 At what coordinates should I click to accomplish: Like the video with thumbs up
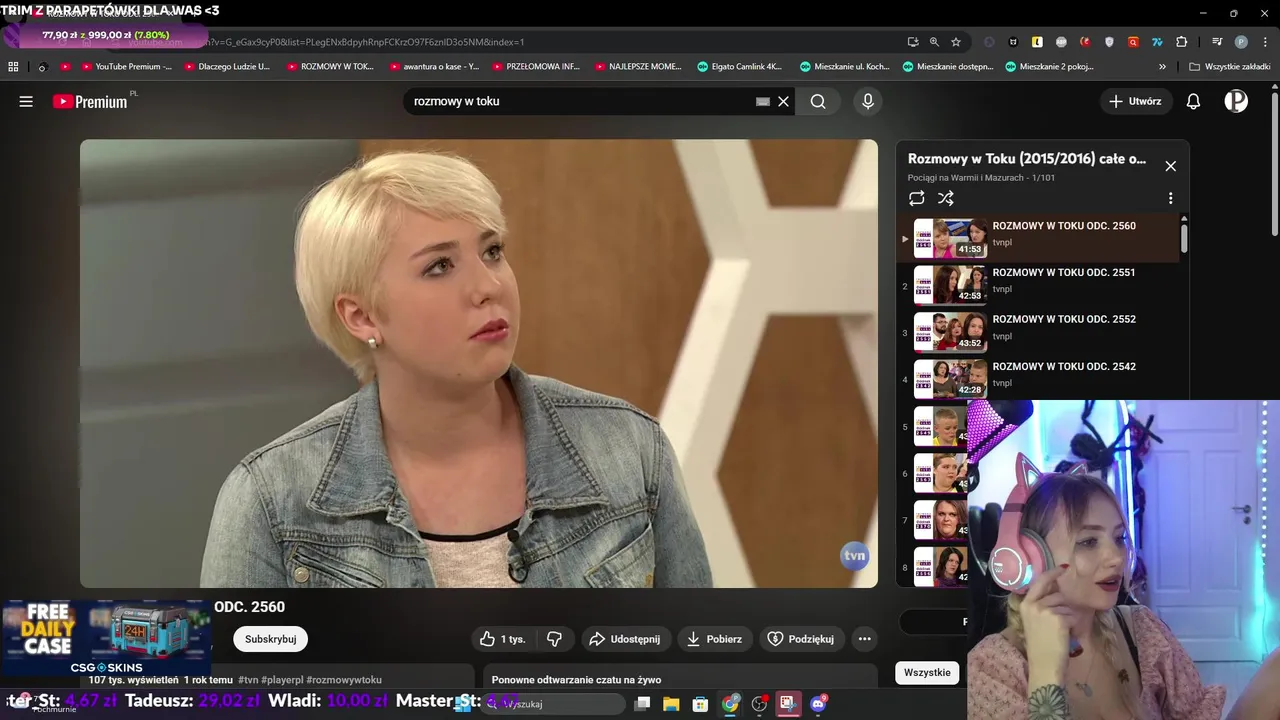[504, 639]
